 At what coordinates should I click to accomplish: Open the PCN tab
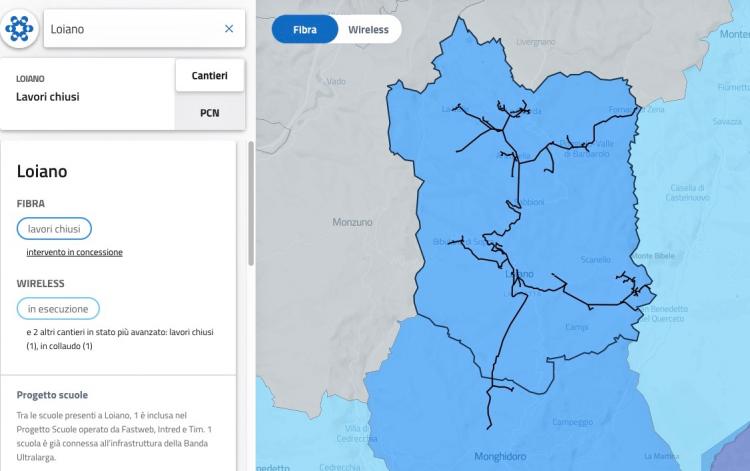210,113
